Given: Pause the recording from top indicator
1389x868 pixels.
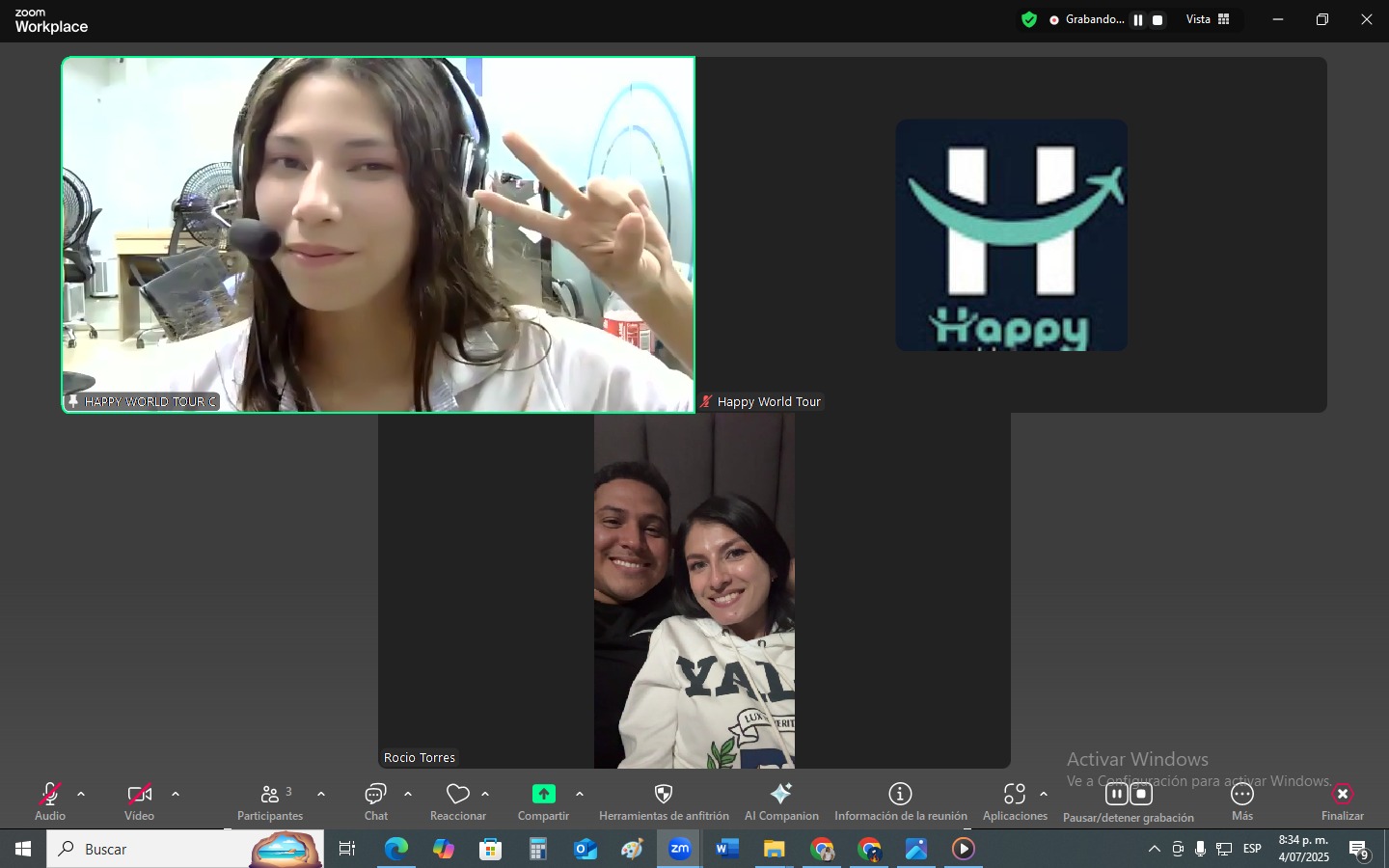Looking at the screenshot, I should (1138, 20).
